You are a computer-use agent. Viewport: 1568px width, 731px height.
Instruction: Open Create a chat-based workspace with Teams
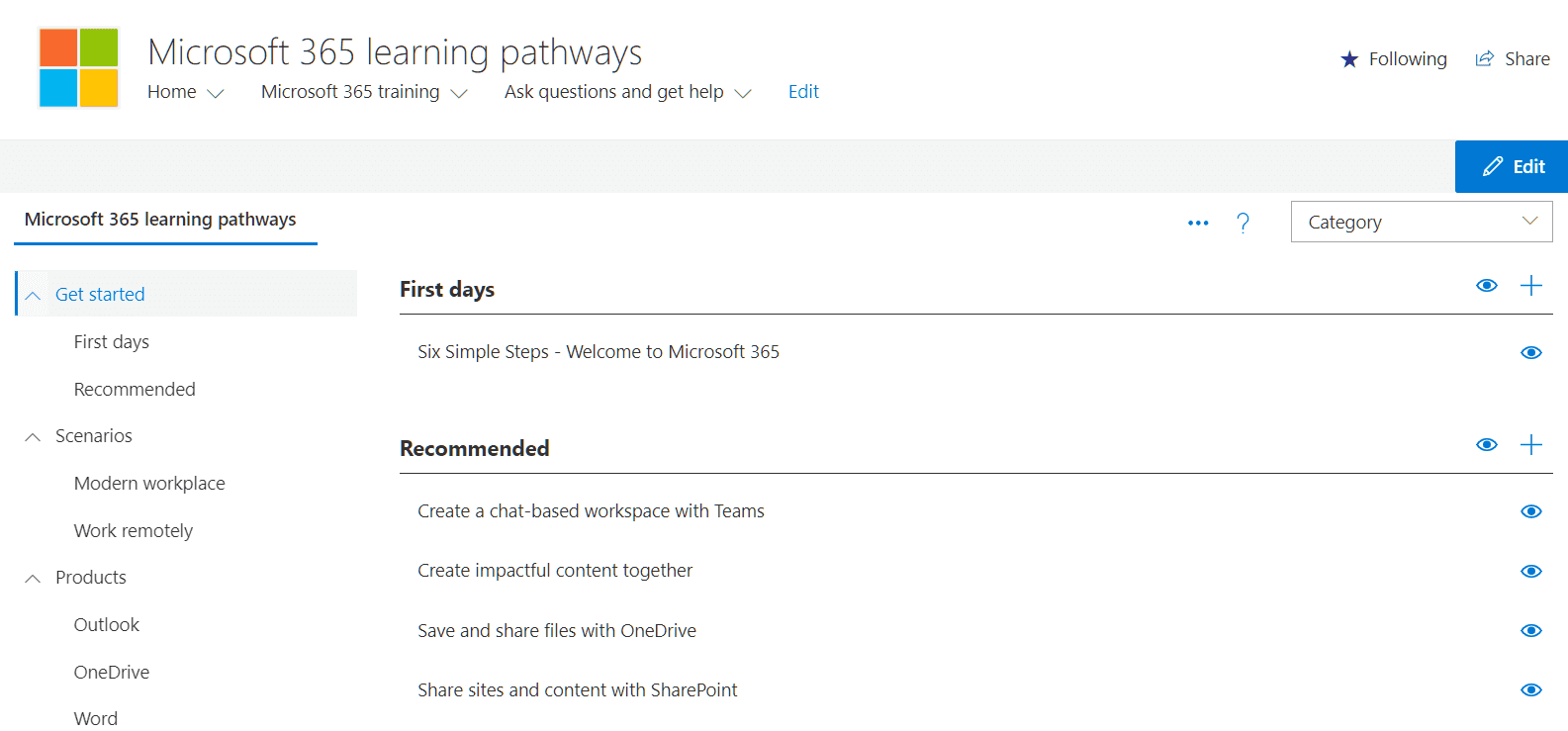(591, 511)
